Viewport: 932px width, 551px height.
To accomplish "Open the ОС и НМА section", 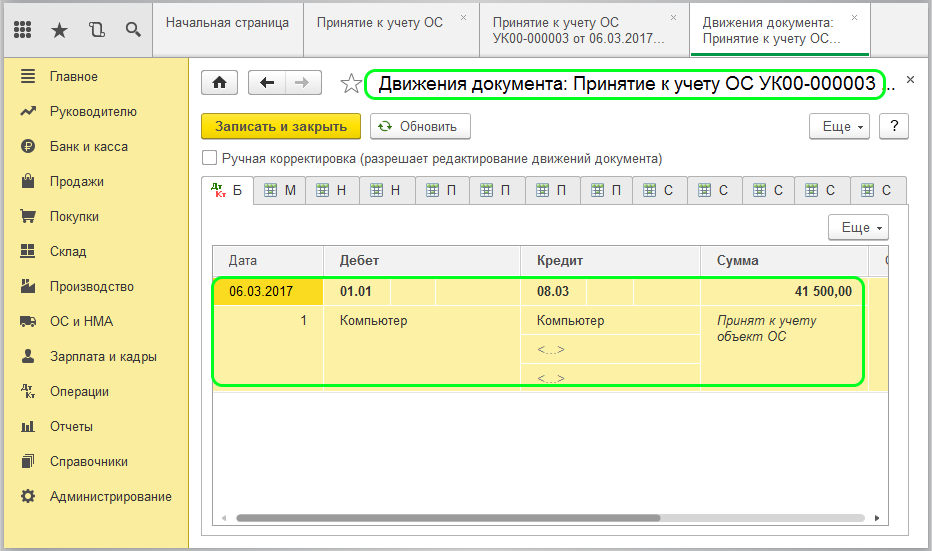I will pos(81,322).
